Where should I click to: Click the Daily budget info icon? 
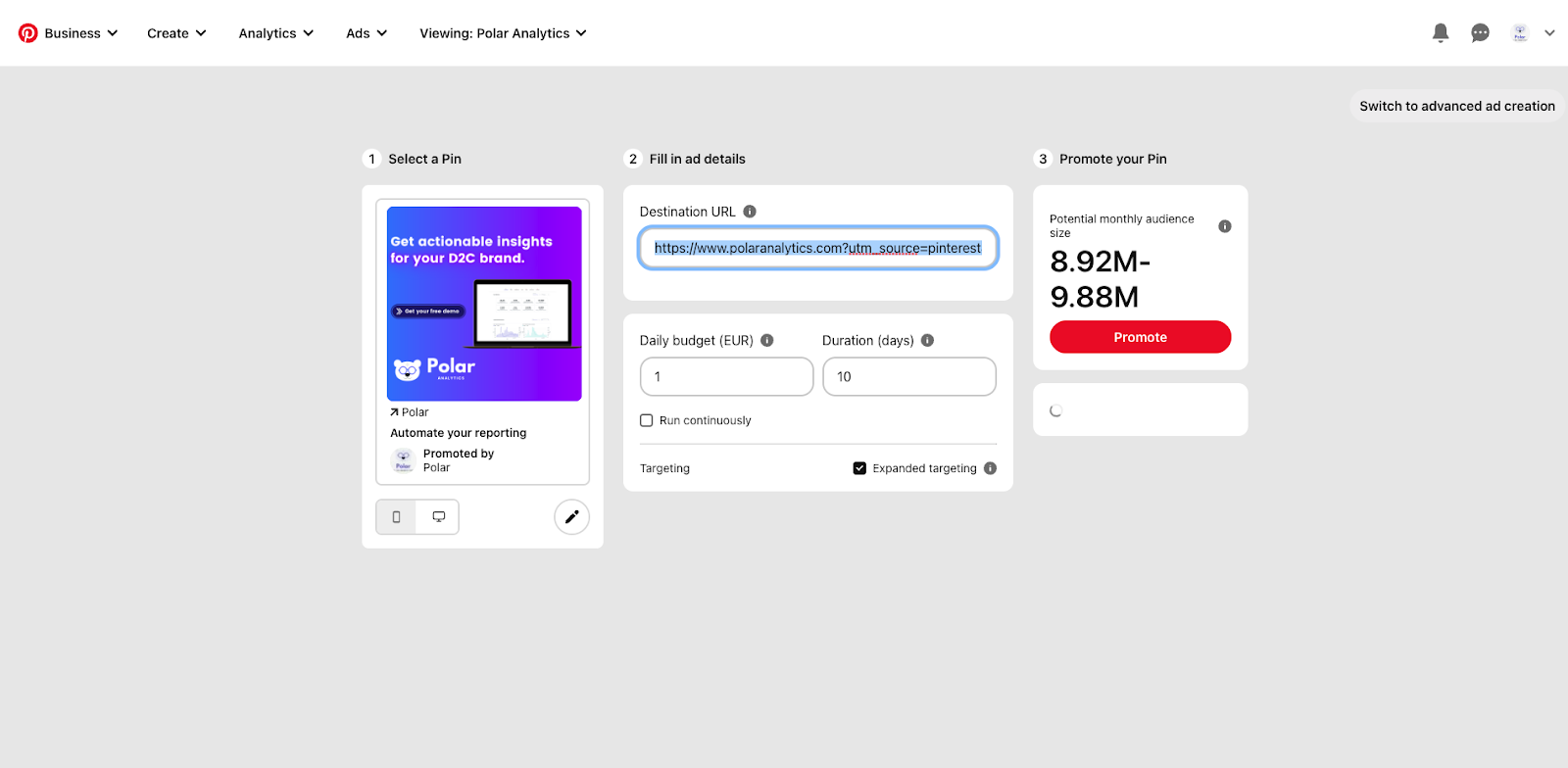pos(767,341)
